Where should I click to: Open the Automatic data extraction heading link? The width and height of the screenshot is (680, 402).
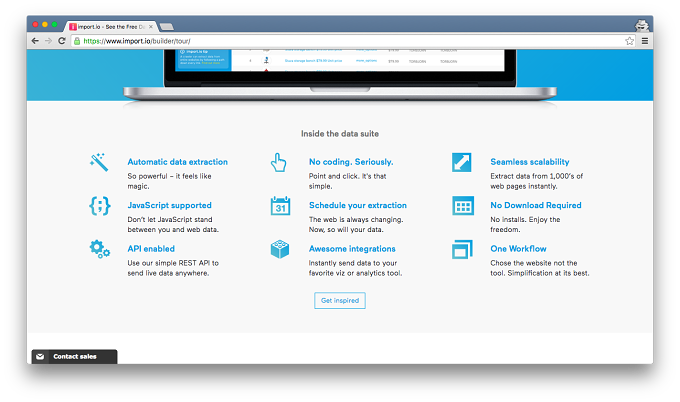177,162
